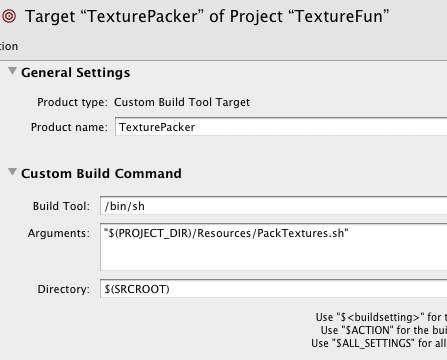Click the "Arguments:" label
The width and height of the screenshot is (447, 360).
pyautogui.click(x=59, y=233)
